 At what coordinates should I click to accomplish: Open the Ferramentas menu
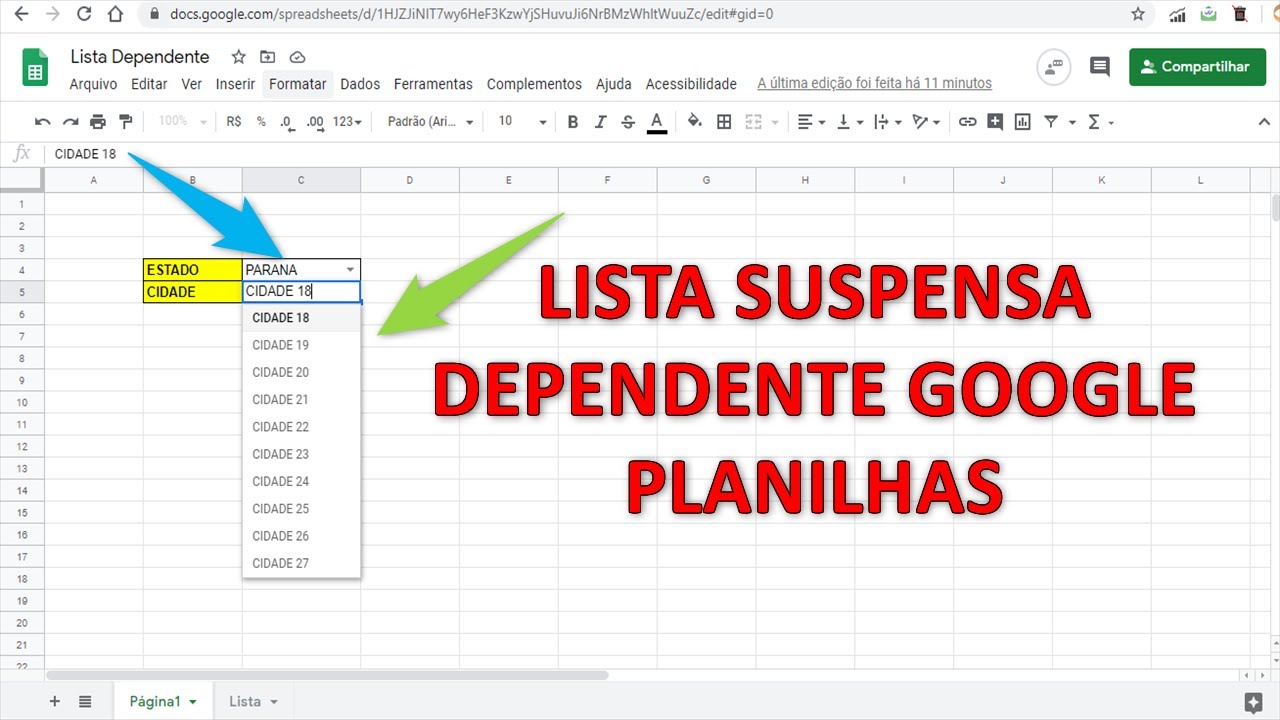[x=433, y=84]
